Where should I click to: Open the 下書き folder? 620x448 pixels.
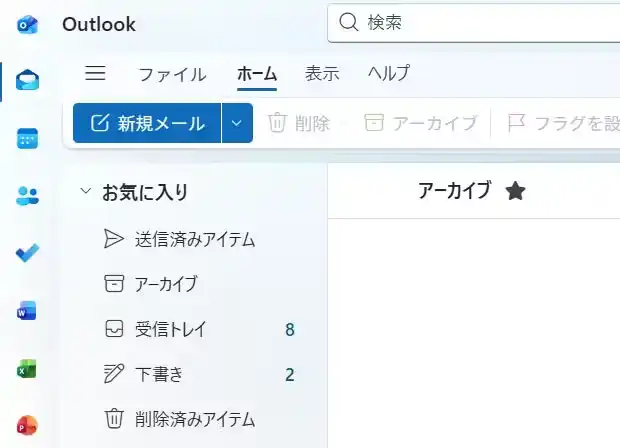158,374
